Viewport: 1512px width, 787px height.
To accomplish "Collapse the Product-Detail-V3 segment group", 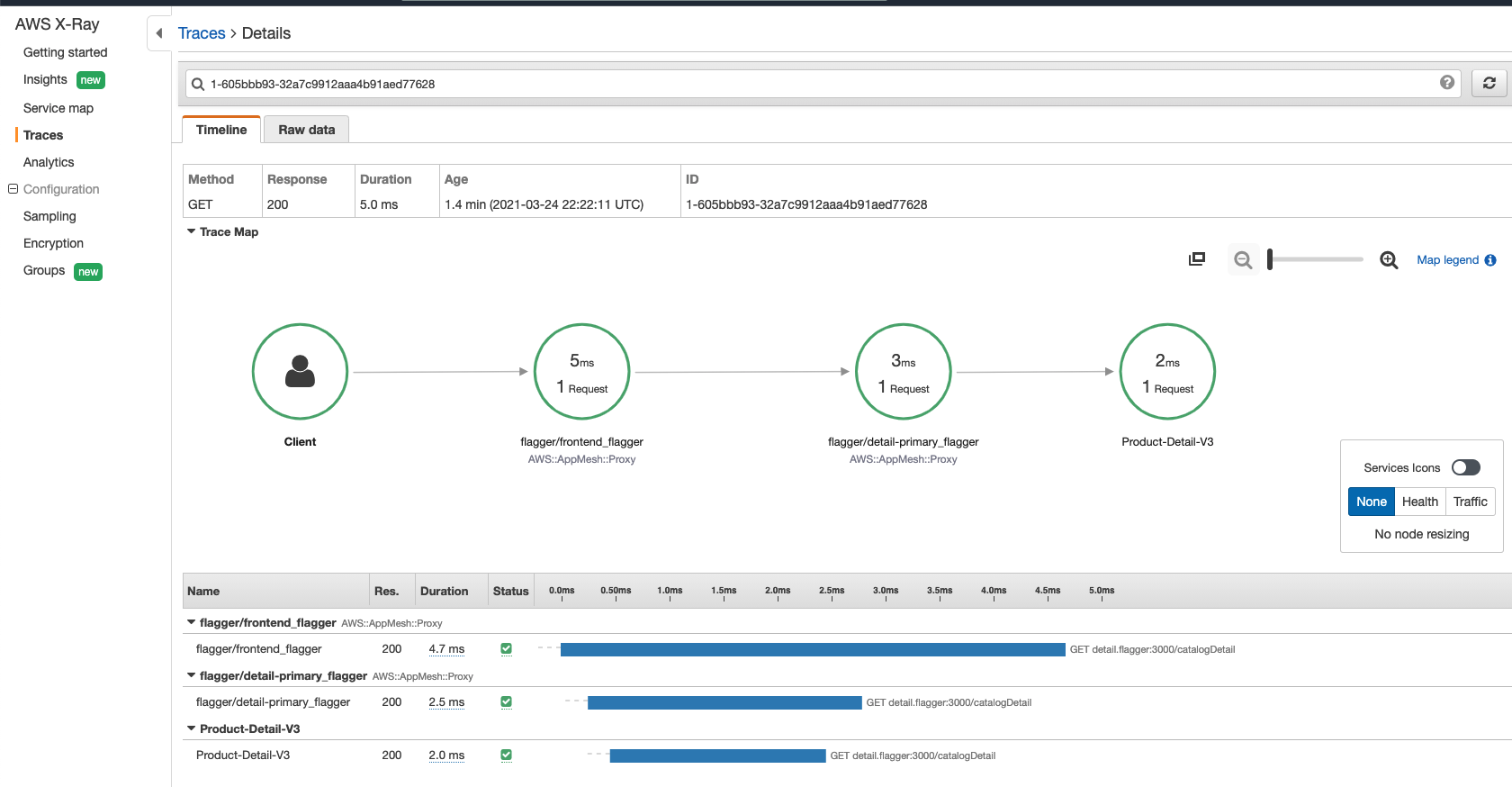I will (x=191, y=728).
